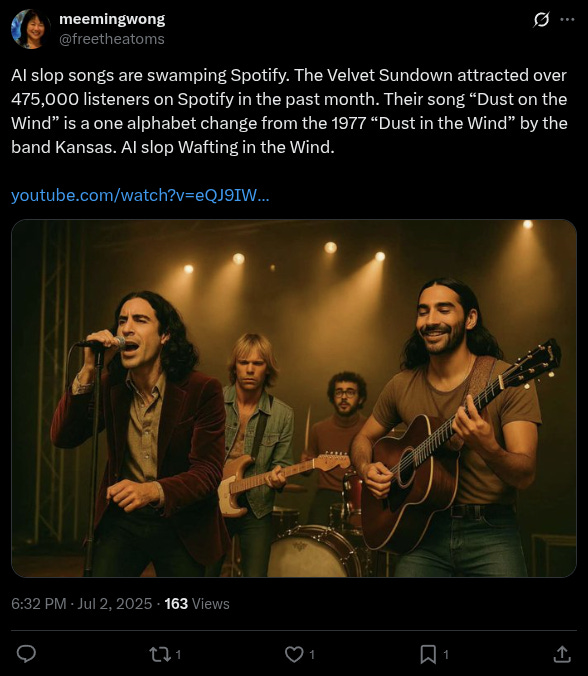This screenshot has height=676, width=588.
Task: Click the repost count number
Action: (178, 655)
